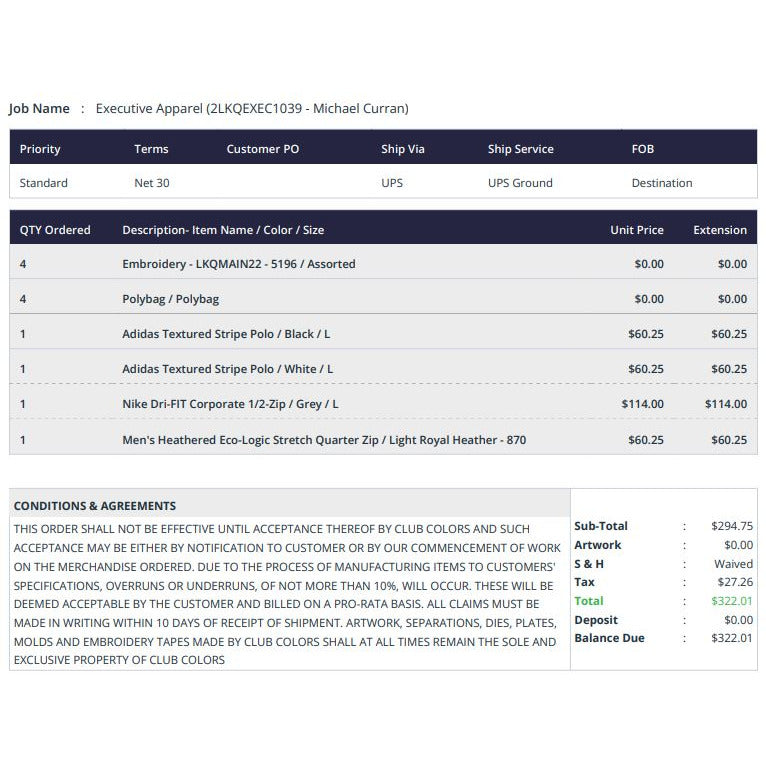Click the Embroidery LKQMAIN22 line item
The image size is (766, 766).
383,264
